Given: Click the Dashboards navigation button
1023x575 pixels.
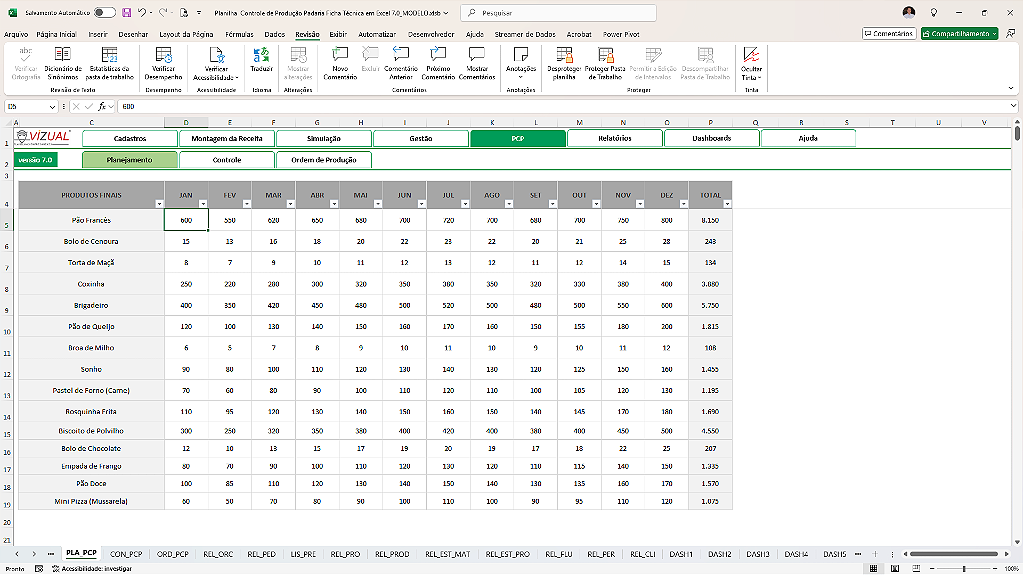Looking at the screenshot, I should (712, 138).
